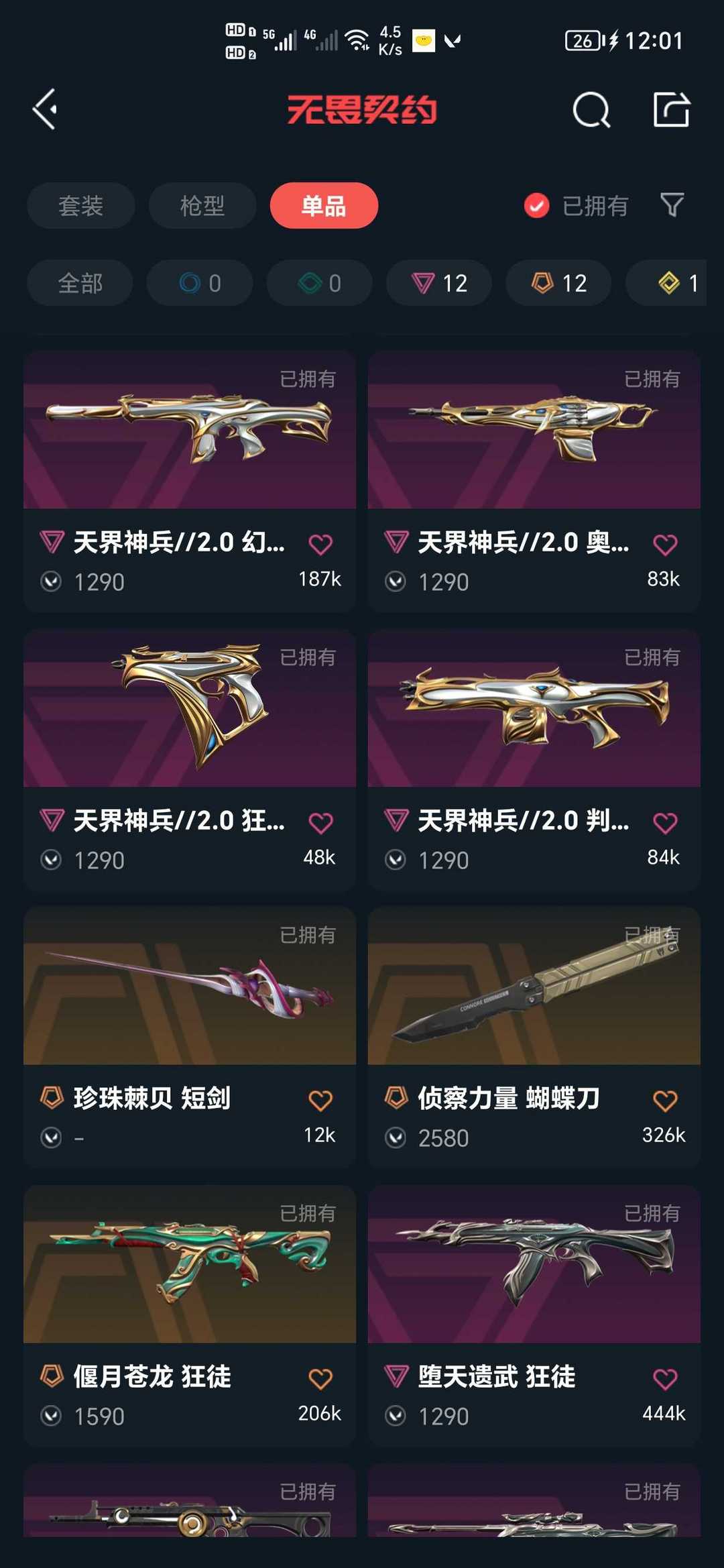The image size is (724, 1568).
Task: Heart the 偃月苍龙 狂徒 skin
Action: [x=320, y=1378]
